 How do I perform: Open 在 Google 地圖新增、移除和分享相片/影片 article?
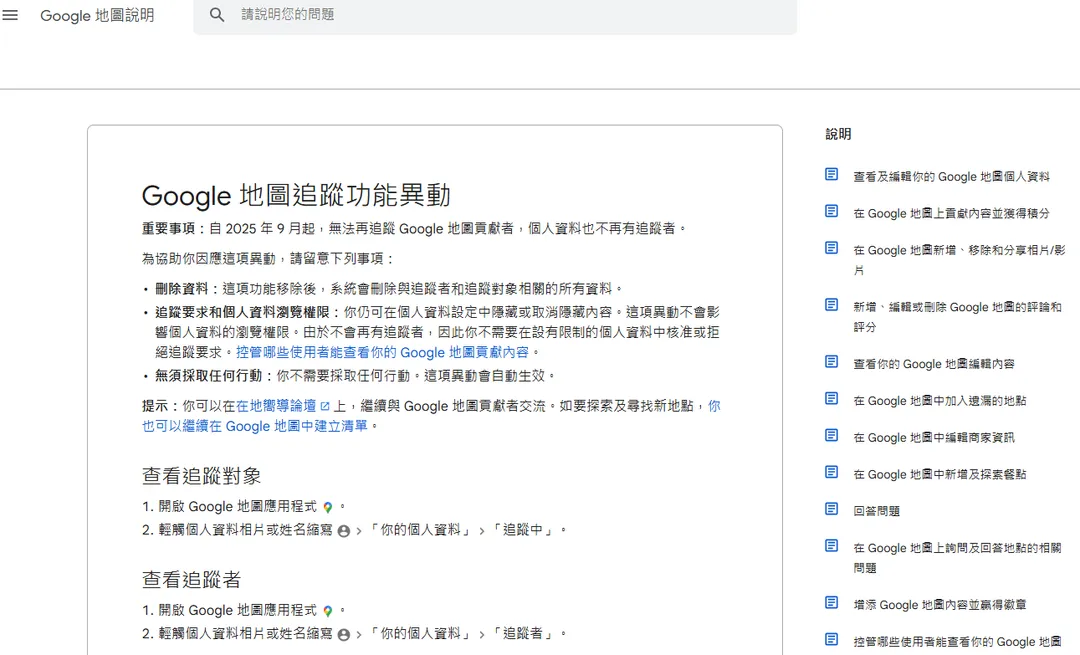pyautogui.click(x=959, y=260)
